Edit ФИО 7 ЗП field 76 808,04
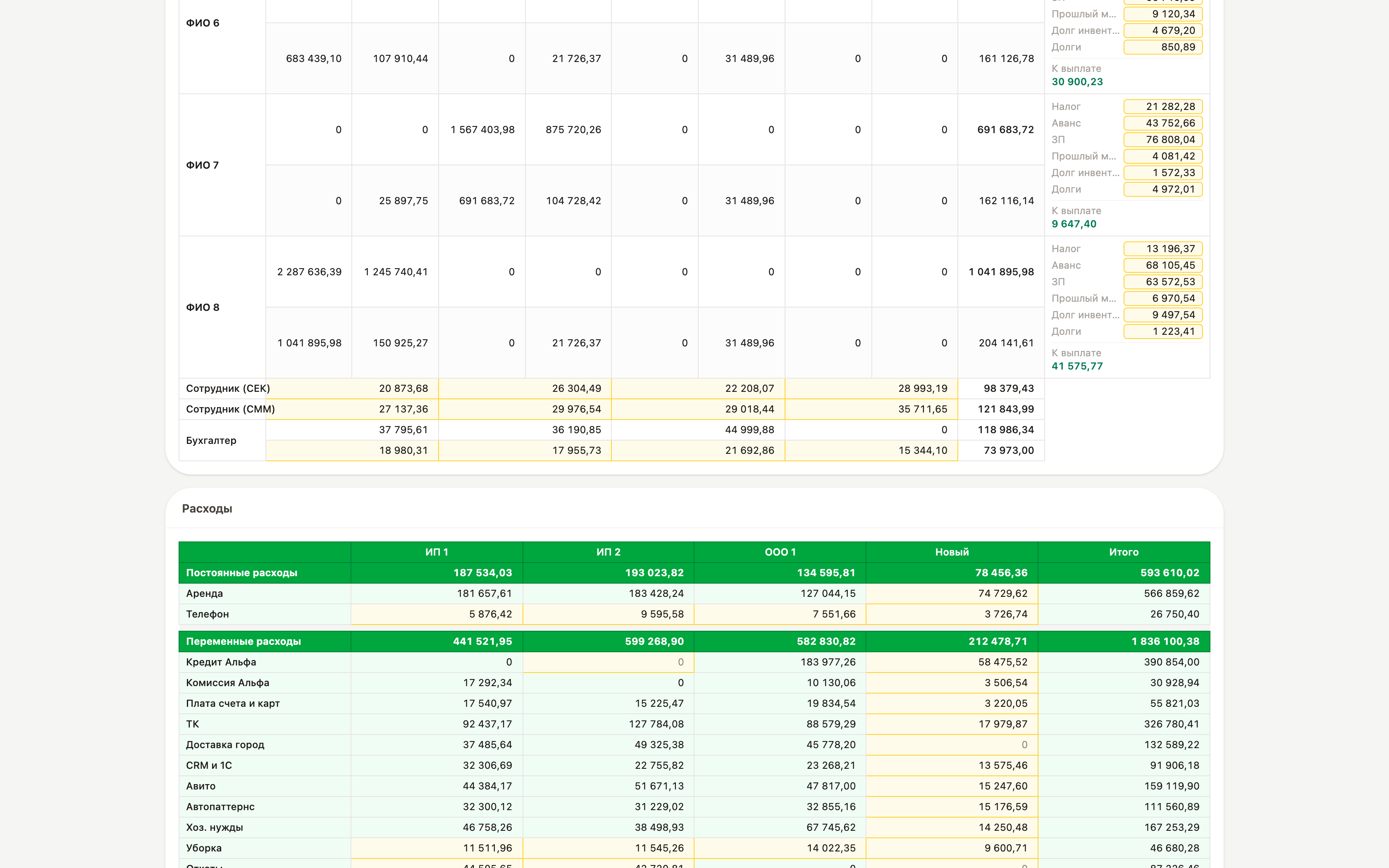Viewport: 1389px width, 868px height. tap(1162, 140)
